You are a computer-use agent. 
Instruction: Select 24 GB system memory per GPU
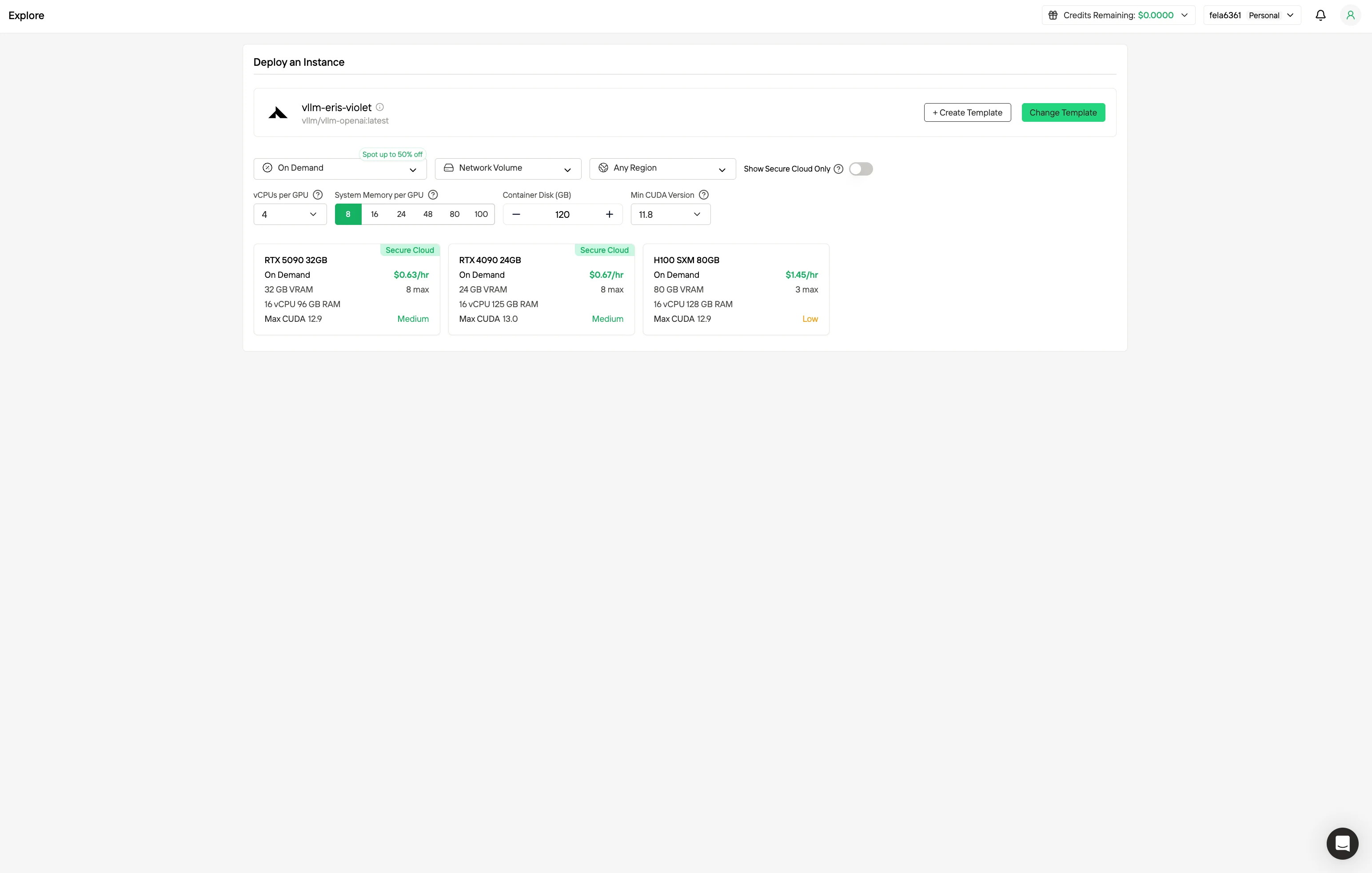(x=401, y=214)
